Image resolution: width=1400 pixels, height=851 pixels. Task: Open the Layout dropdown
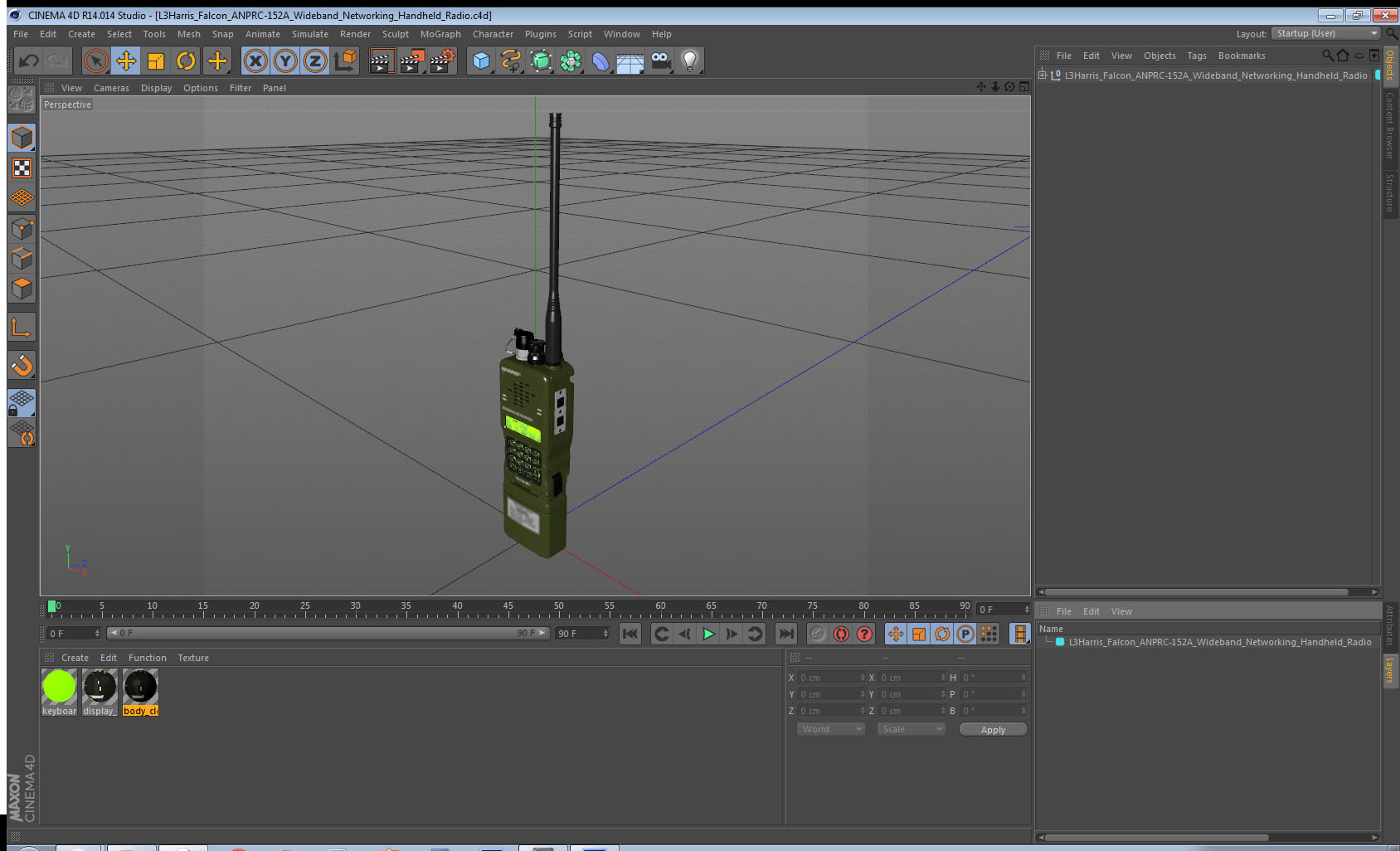[1326, 33]
